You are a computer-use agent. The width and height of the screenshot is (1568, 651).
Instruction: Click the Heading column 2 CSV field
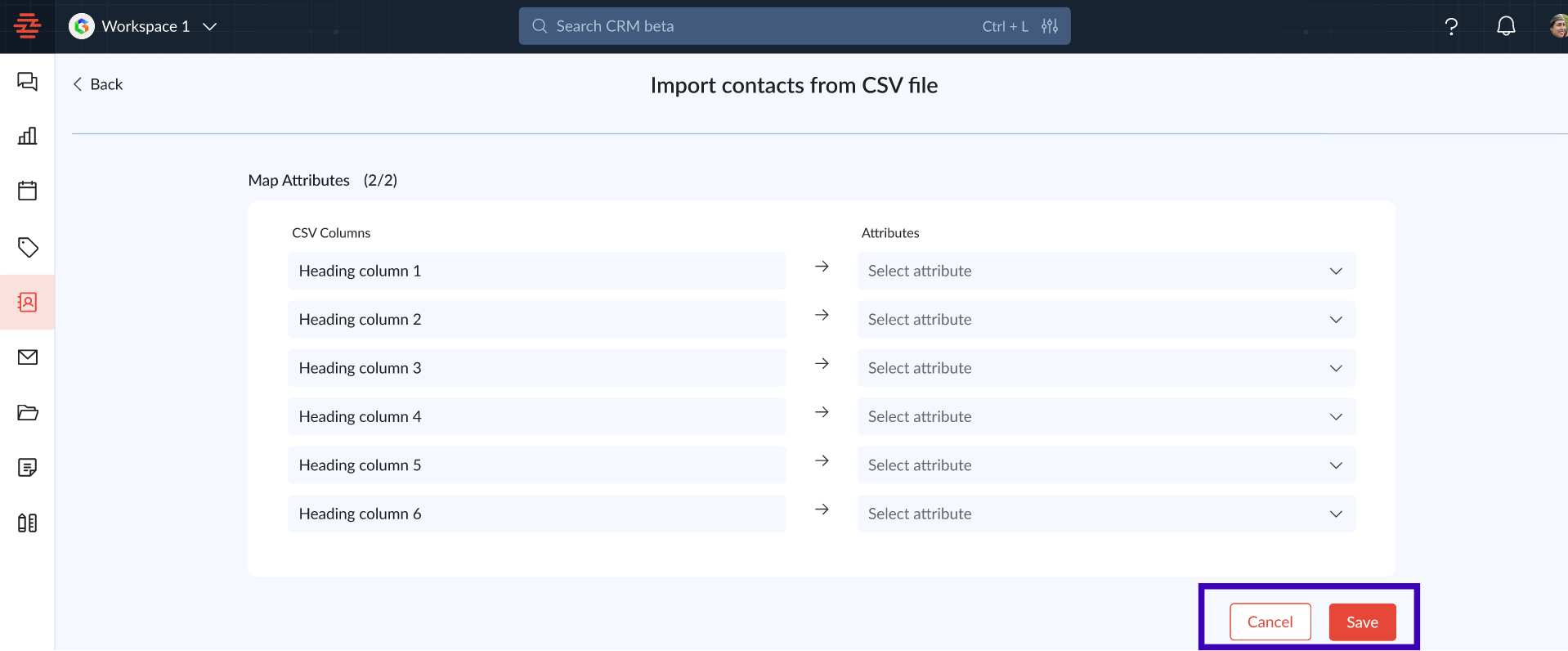pos(536,319)
